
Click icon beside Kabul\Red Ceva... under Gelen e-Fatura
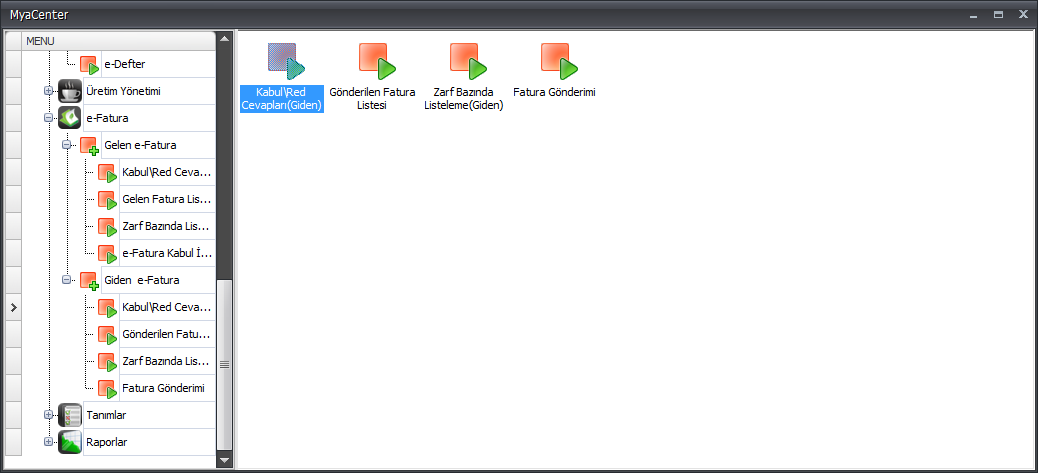point(107,173)
